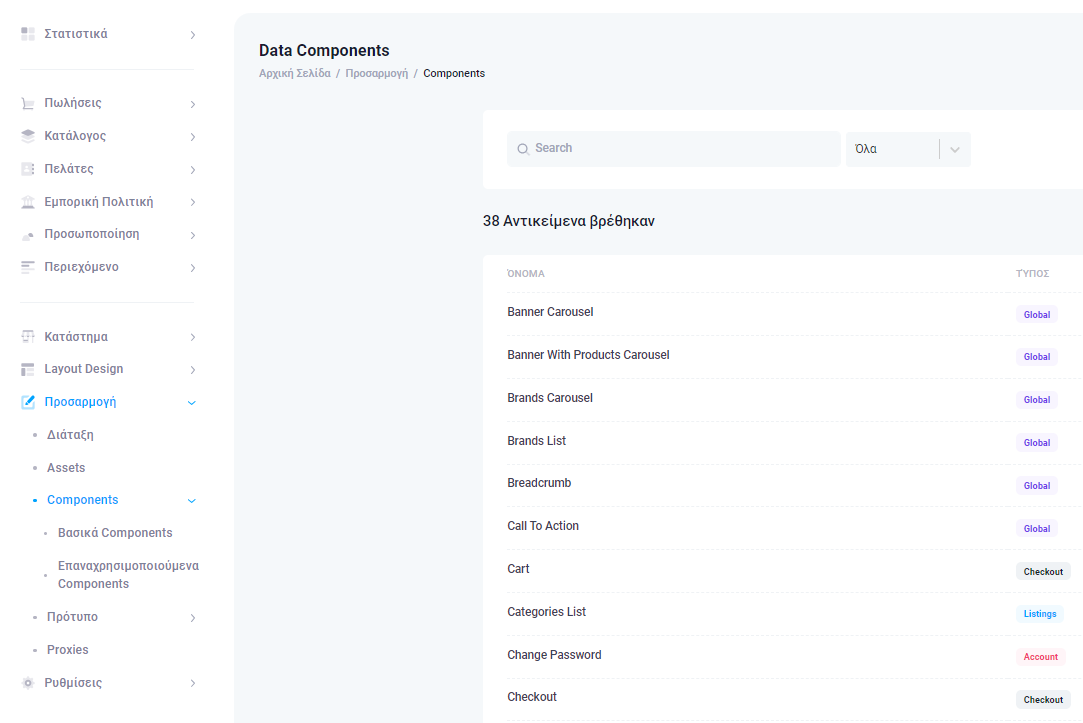Screen dimensions: 1083x723
Task: Click the Κατάλογος layers icon
Action: [28, 136]
